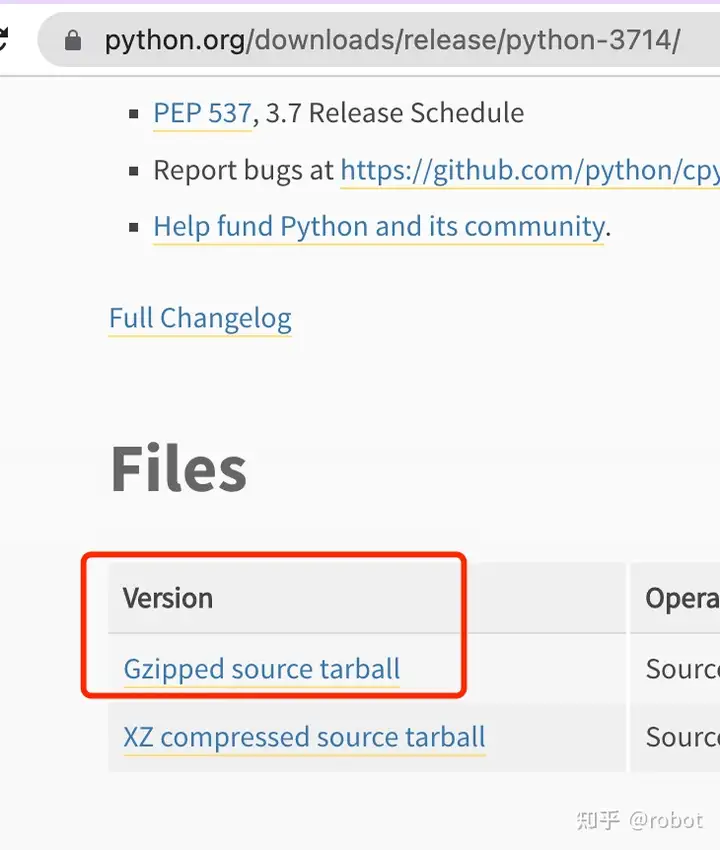
Task: Click the "Report bugs at" text
Action: click(244, 170)
